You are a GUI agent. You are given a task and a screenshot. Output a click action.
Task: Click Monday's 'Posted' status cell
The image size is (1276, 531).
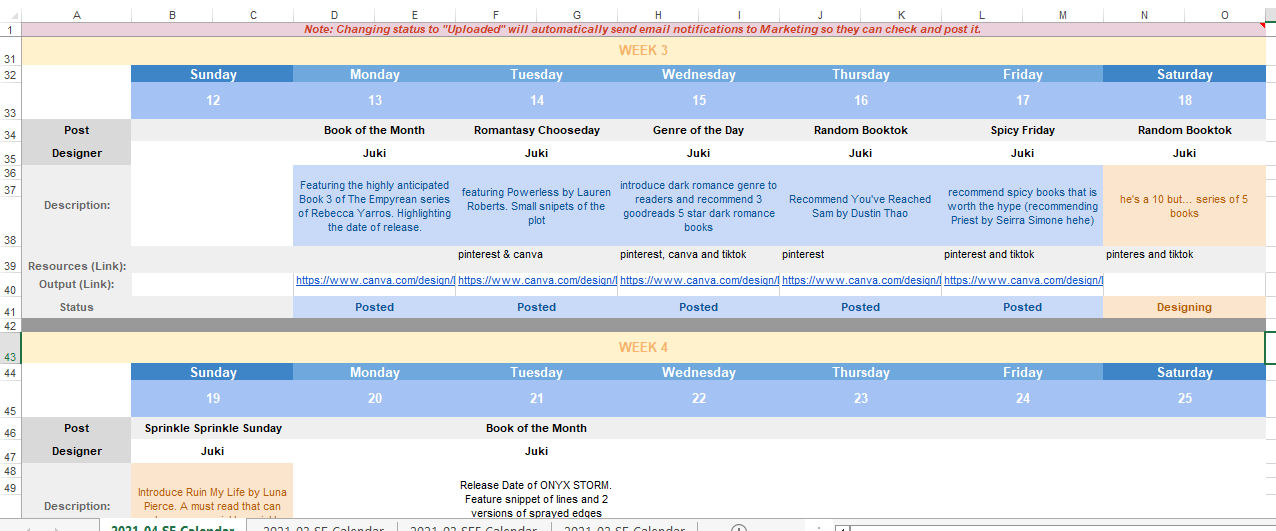pyautogui.click(x=375, y=307)
